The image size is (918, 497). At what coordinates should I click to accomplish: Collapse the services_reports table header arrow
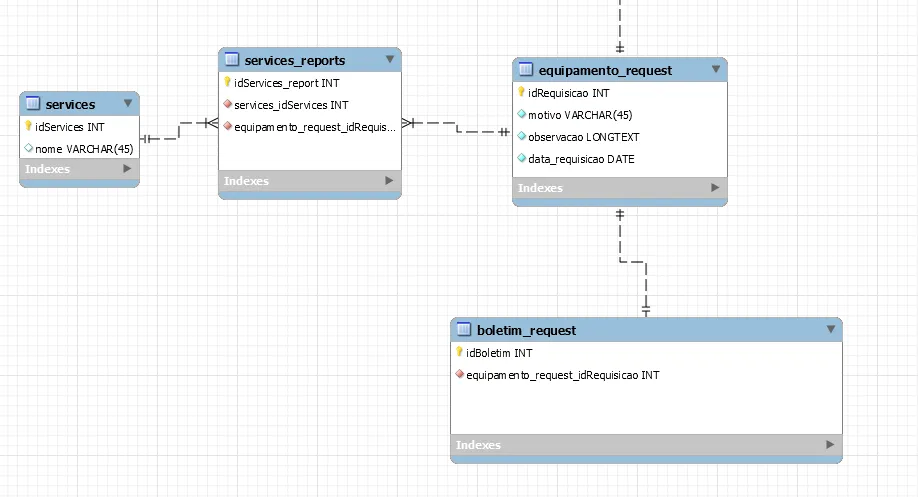pyautogui.click(x=390, y=59)
